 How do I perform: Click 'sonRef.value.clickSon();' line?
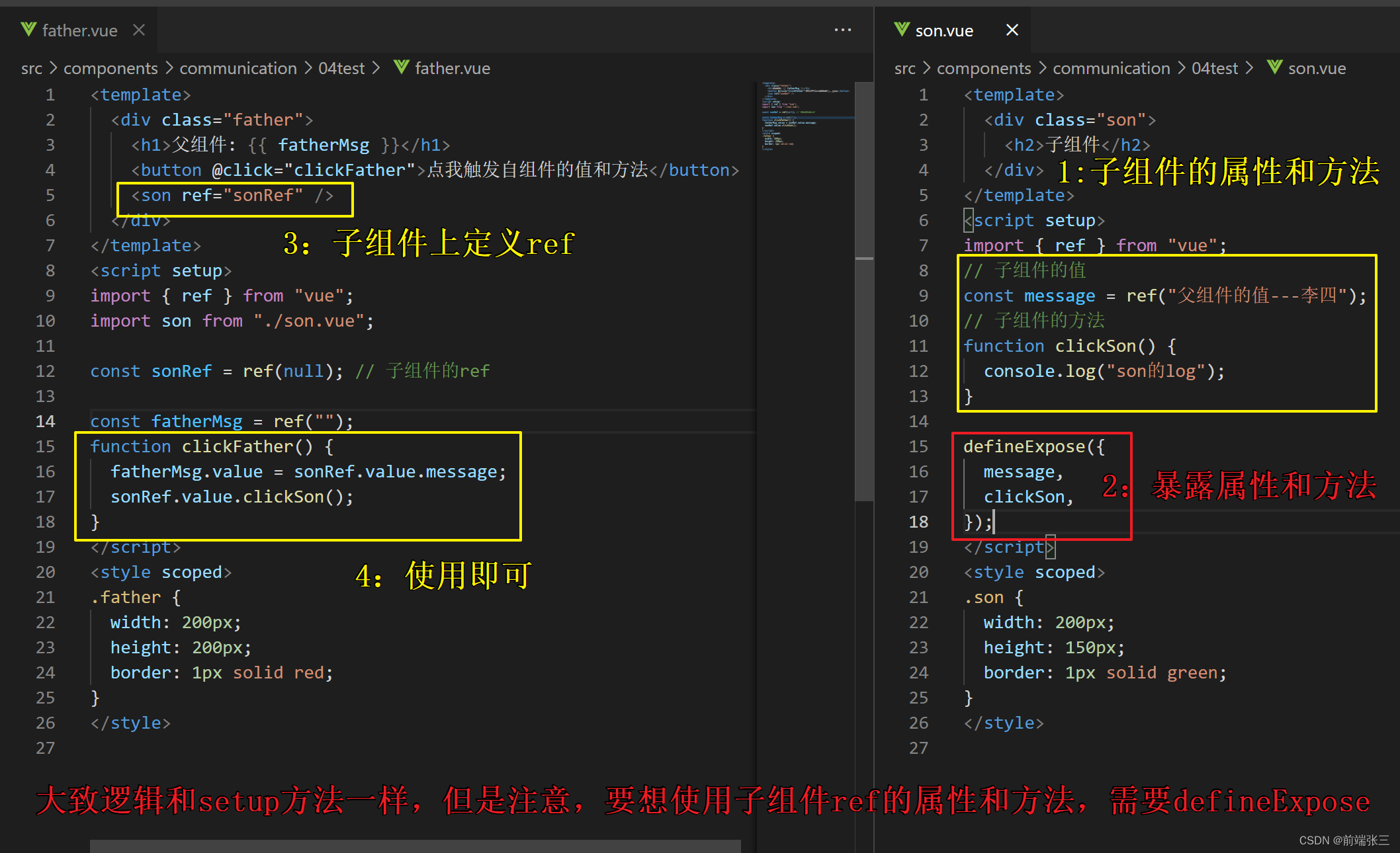point(232,497)
